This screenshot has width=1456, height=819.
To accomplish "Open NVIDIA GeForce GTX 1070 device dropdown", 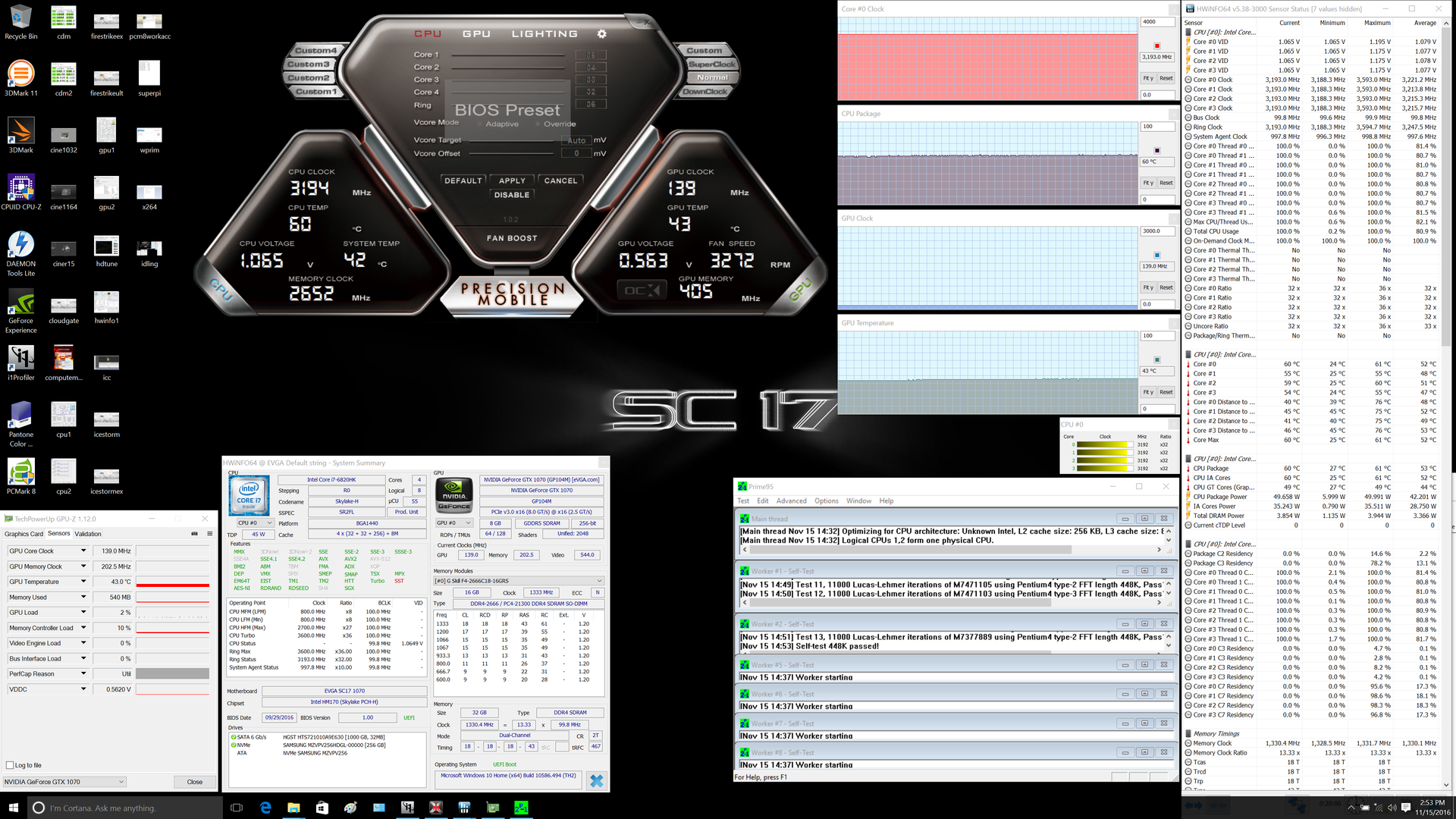I will coord(64,782).
